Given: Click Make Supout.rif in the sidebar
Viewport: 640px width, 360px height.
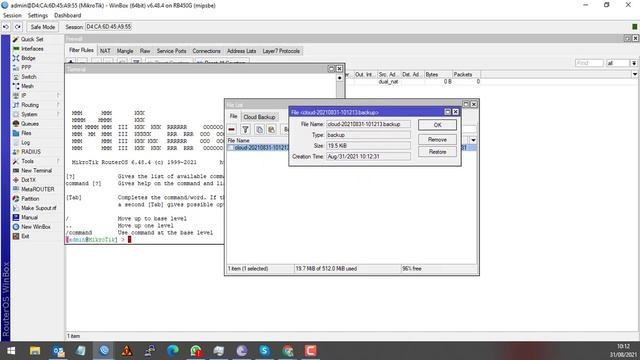Looking at the screenshot, I should (x=38, y=208).
